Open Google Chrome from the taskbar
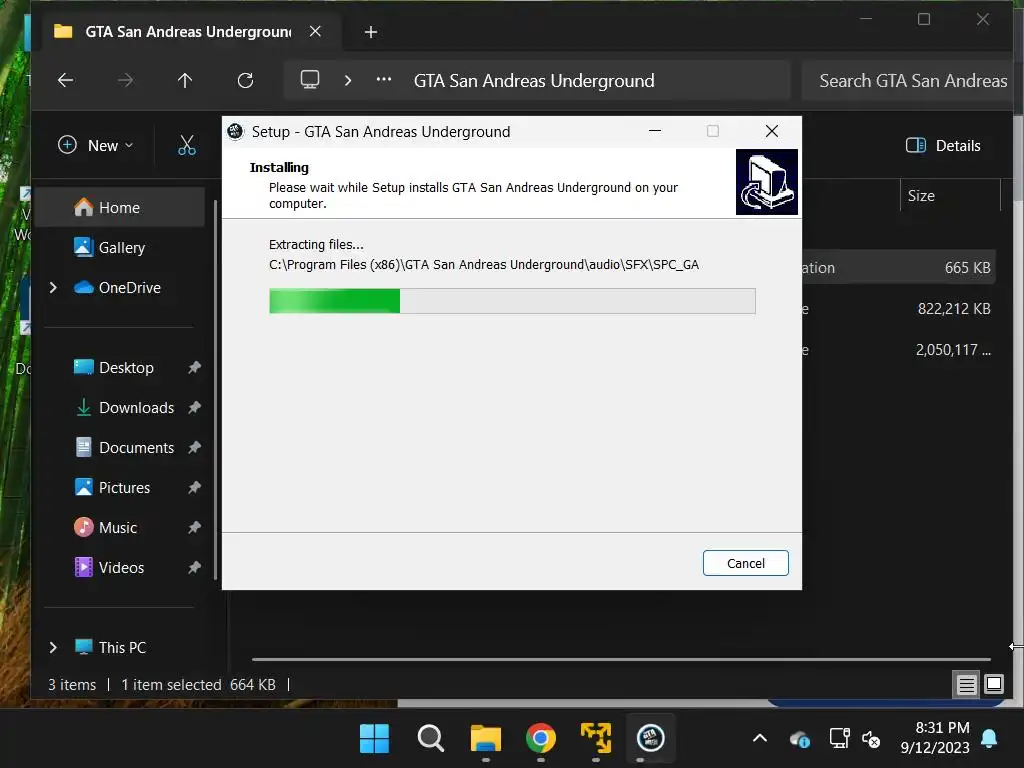 [541, 738]
